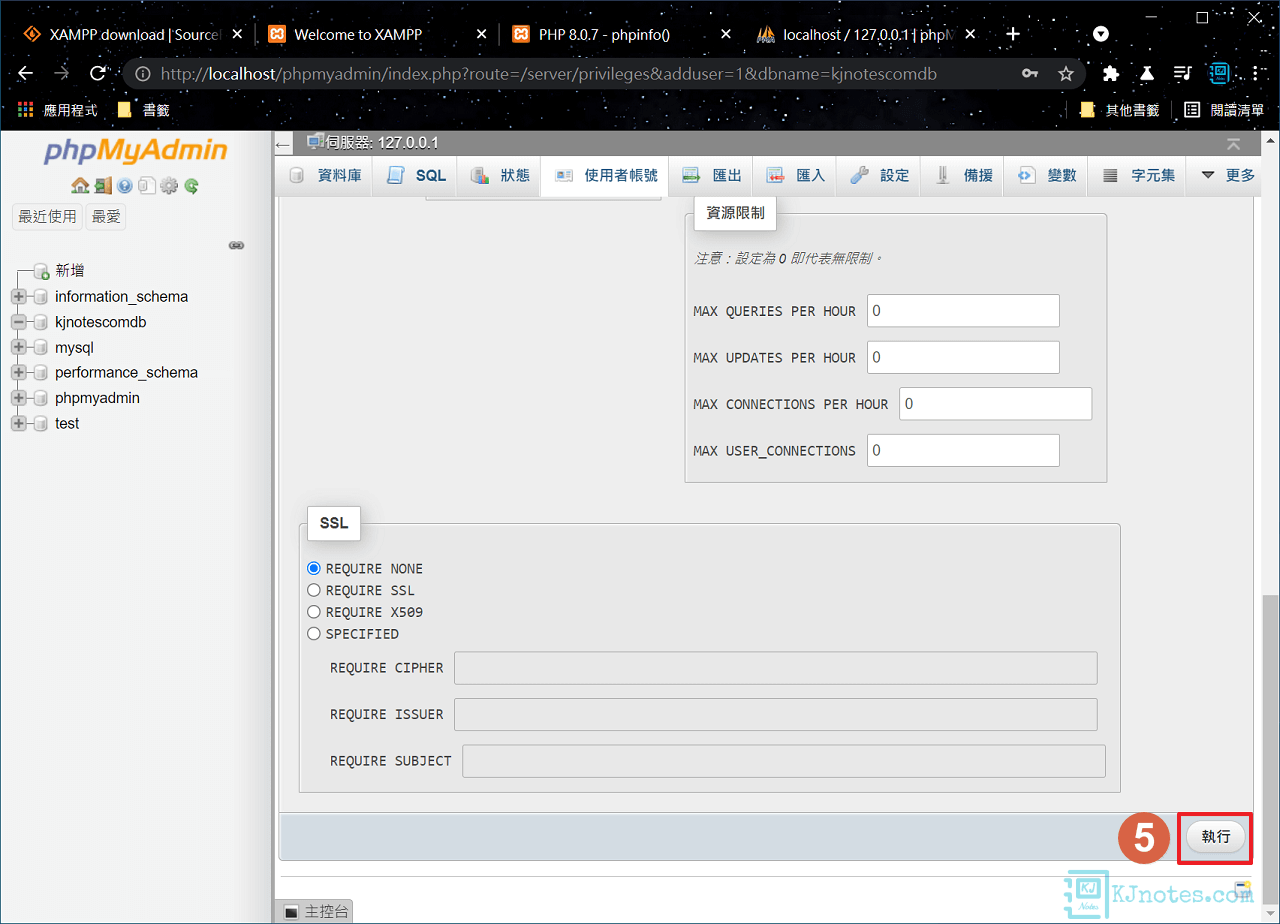Viewport: 1280px width, 924px height.
Task: Switch to the Welcome to XAMPP tab
Action: pos(378,34)
